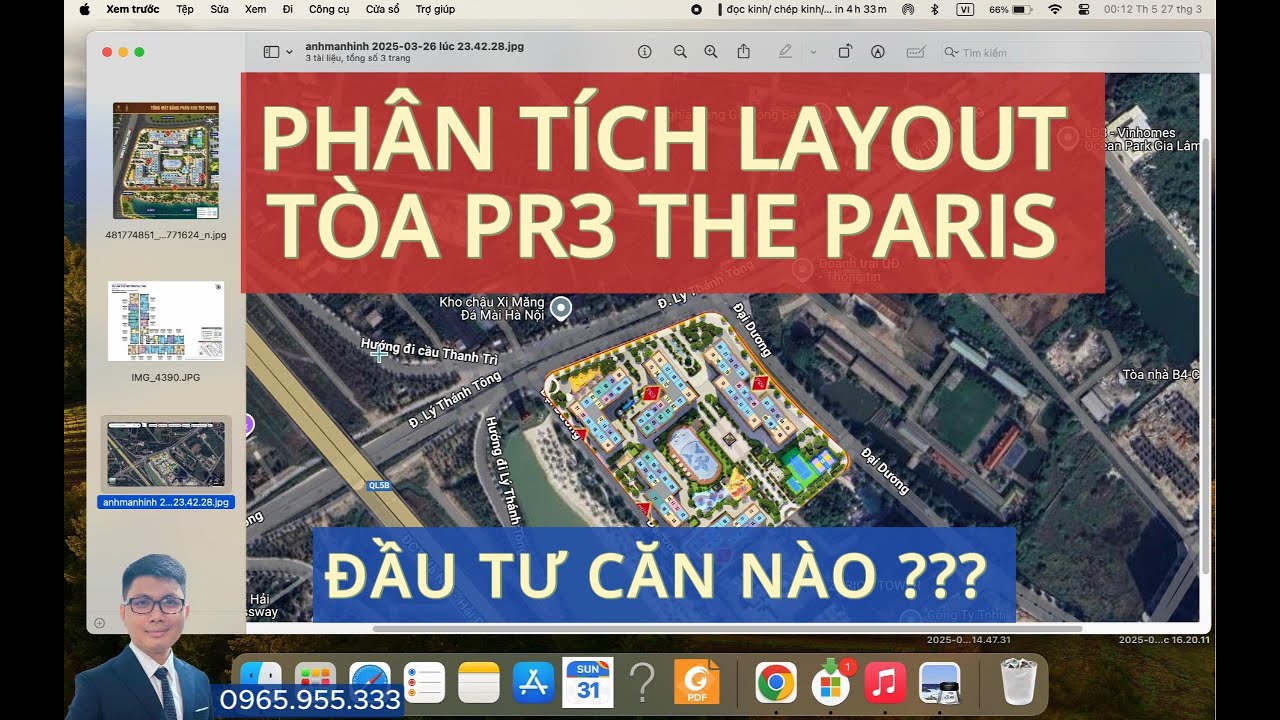The image size is (1280, 720).
Task: Click the screen recording status icon
Action: pyautogui.click(x=696, y=9)
